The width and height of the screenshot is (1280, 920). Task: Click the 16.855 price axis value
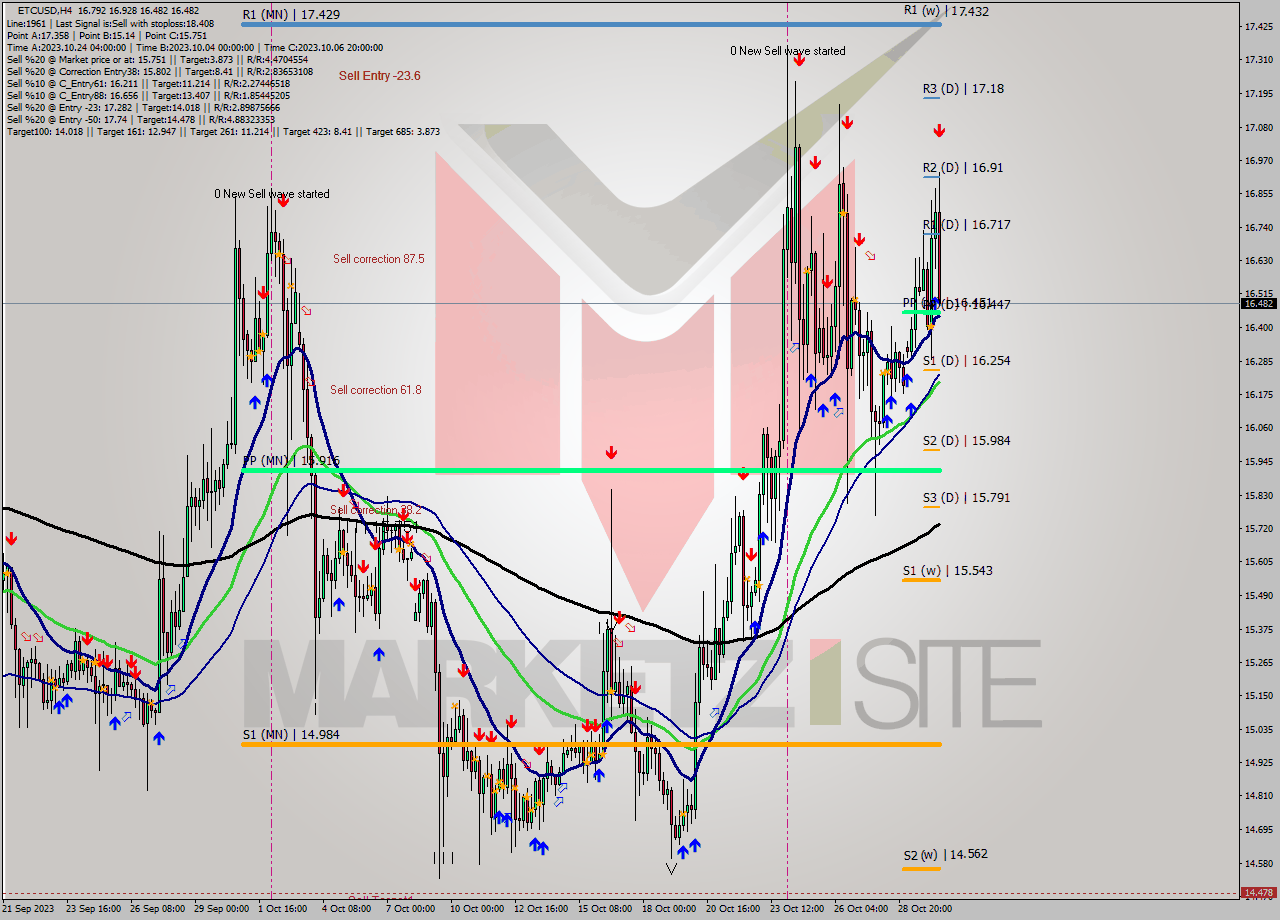(x=1258, y=193)
